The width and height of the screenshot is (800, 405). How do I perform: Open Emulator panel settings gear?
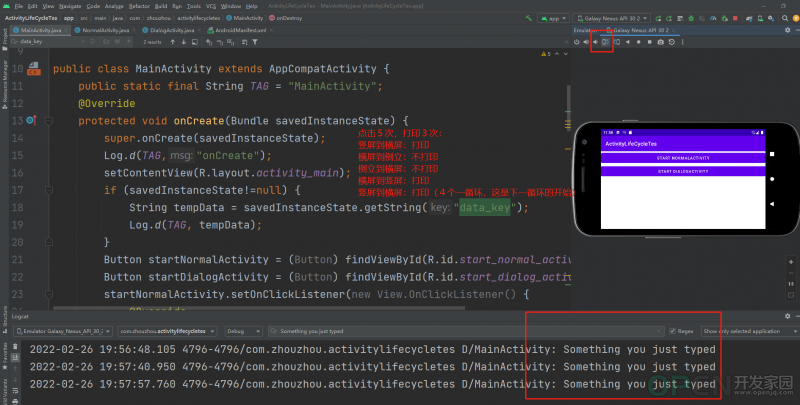[x=787, y=30]
